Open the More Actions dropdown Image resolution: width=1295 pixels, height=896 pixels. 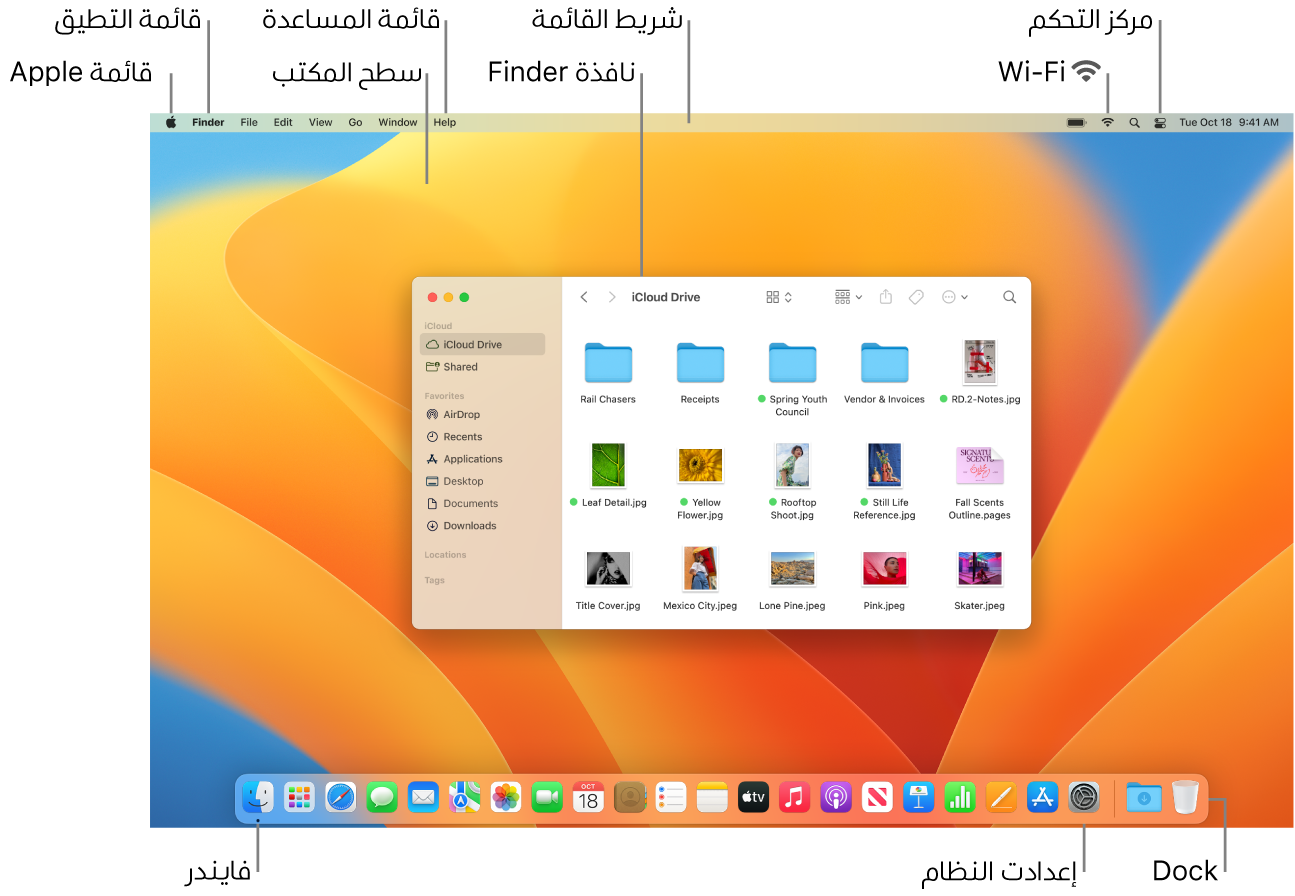click(x=955, y=297)
